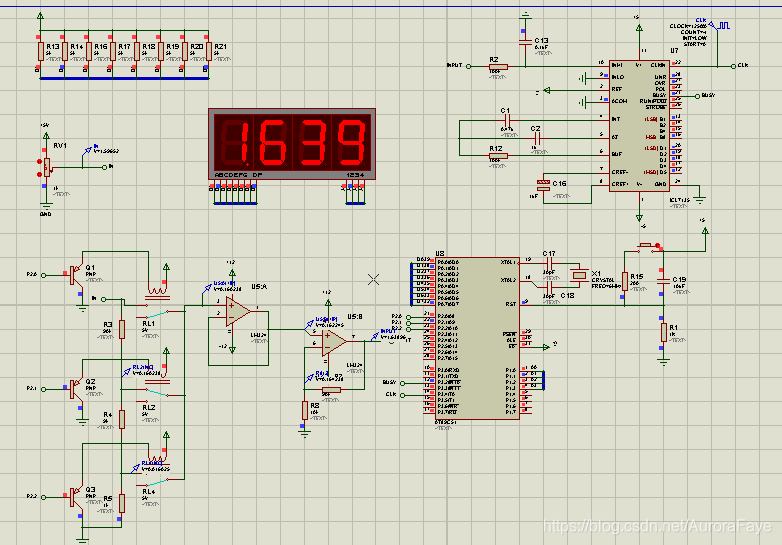782x545 pixels.
Task: Select resistor R17 in the pull-up array
Action: (113, 51)
